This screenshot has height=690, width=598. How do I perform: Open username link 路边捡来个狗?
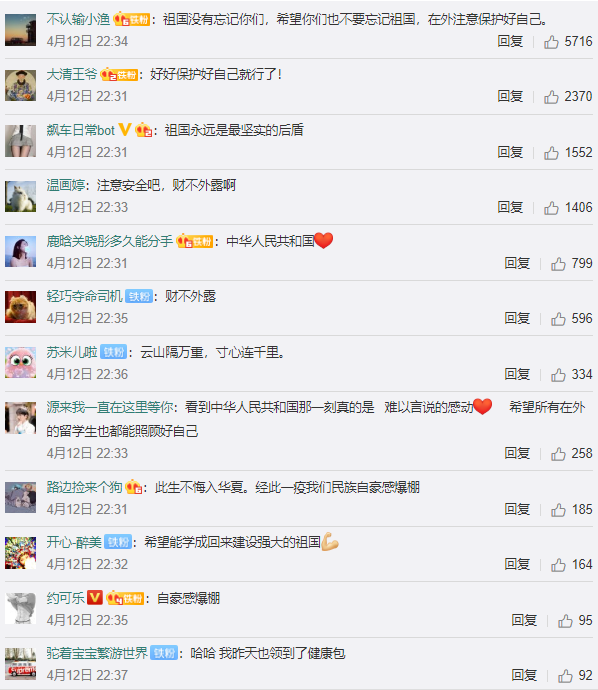pos(84,487)
